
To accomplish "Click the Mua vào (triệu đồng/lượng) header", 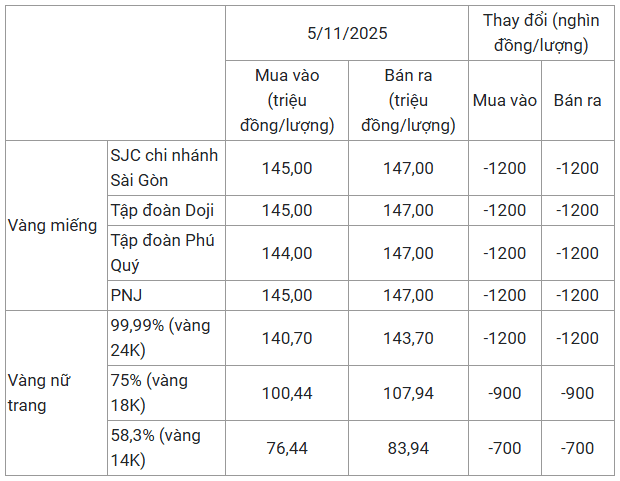I will click(286, 100).
